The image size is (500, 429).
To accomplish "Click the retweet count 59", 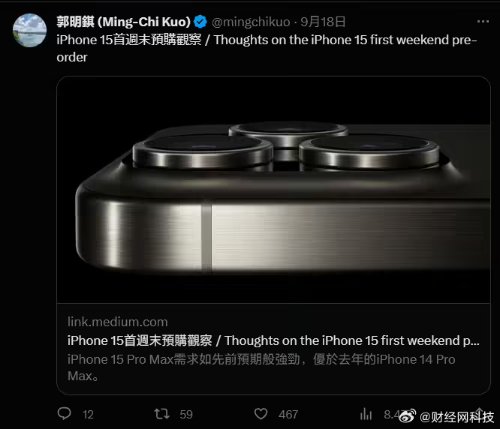I will coord(186,415).
